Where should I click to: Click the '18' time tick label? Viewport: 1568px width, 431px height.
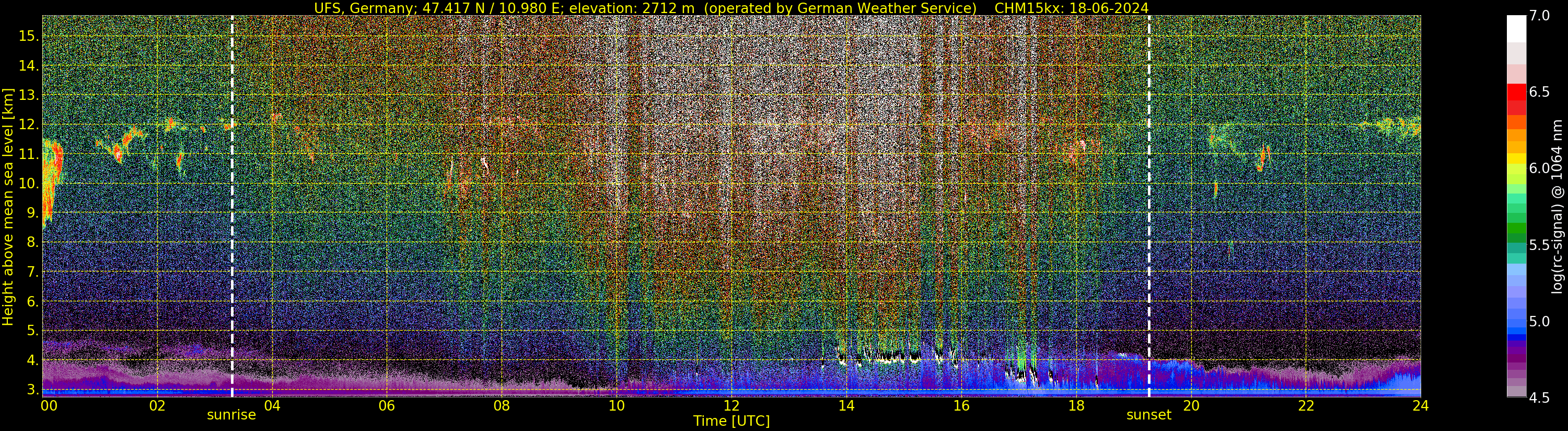tap(1076, 405)
